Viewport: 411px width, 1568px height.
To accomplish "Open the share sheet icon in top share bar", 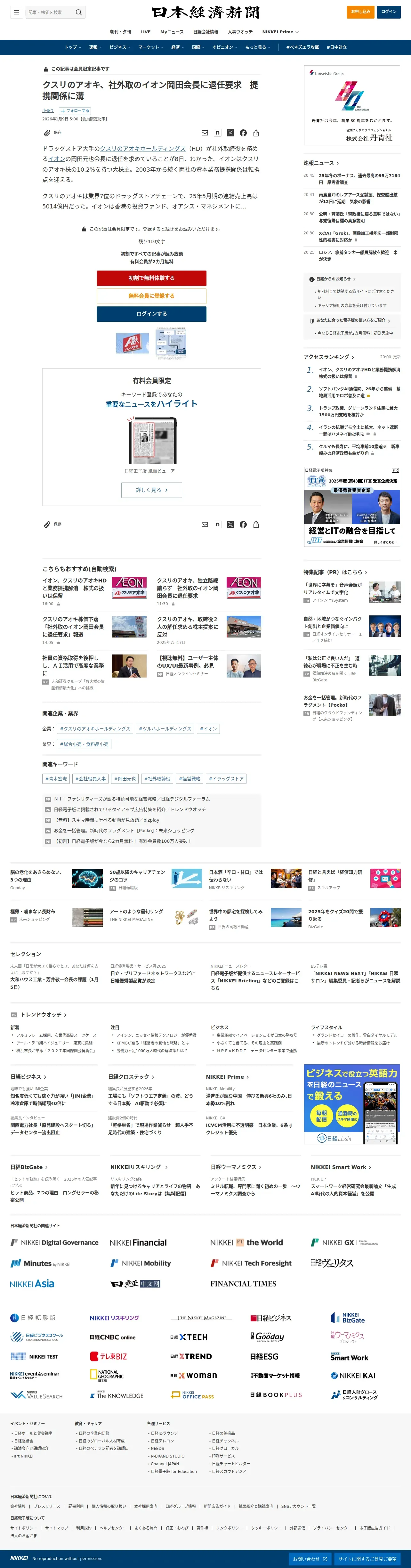I will pos(256,133).
